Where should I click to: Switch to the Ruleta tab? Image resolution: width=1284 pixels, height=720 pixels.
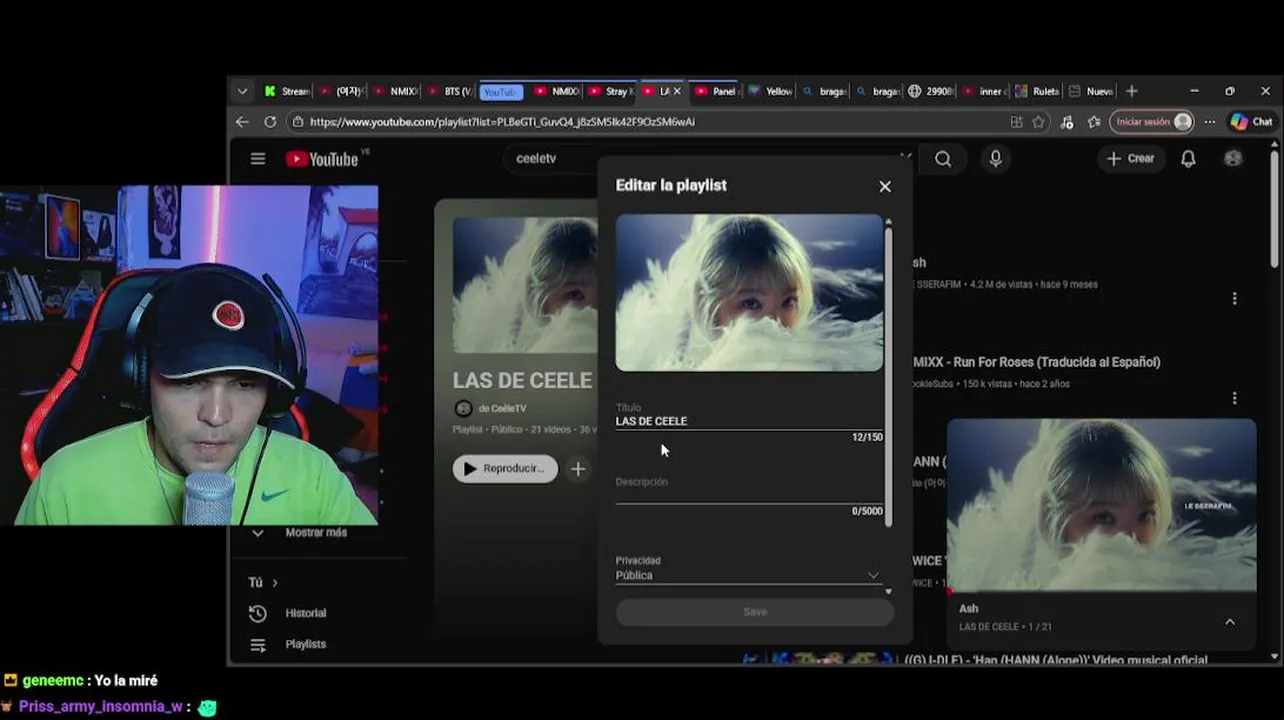pos(1037,91)
